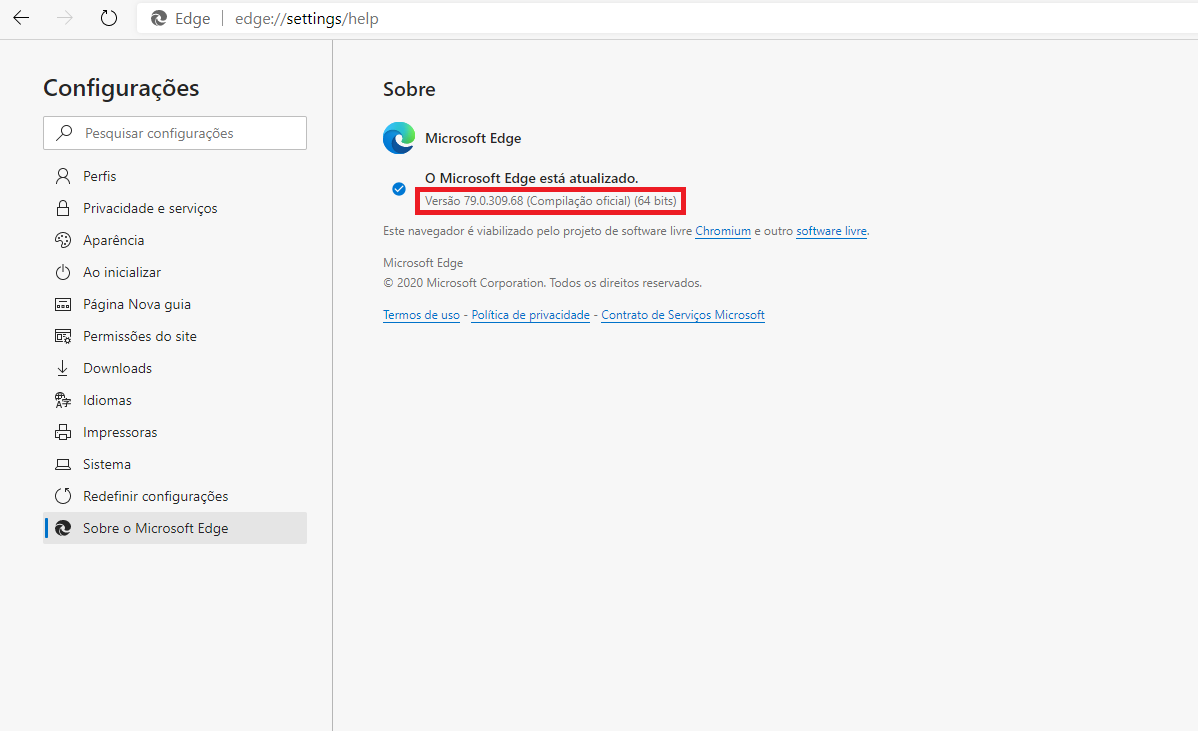Click the printer icon for Impressoras
The height and width of the screenshot is (731, 1198).
(x=63, y=432)
